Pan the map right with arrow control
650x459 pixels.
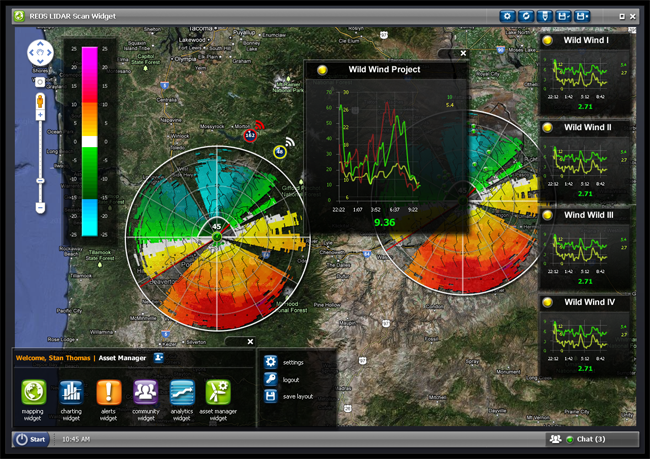click(49, 53)
